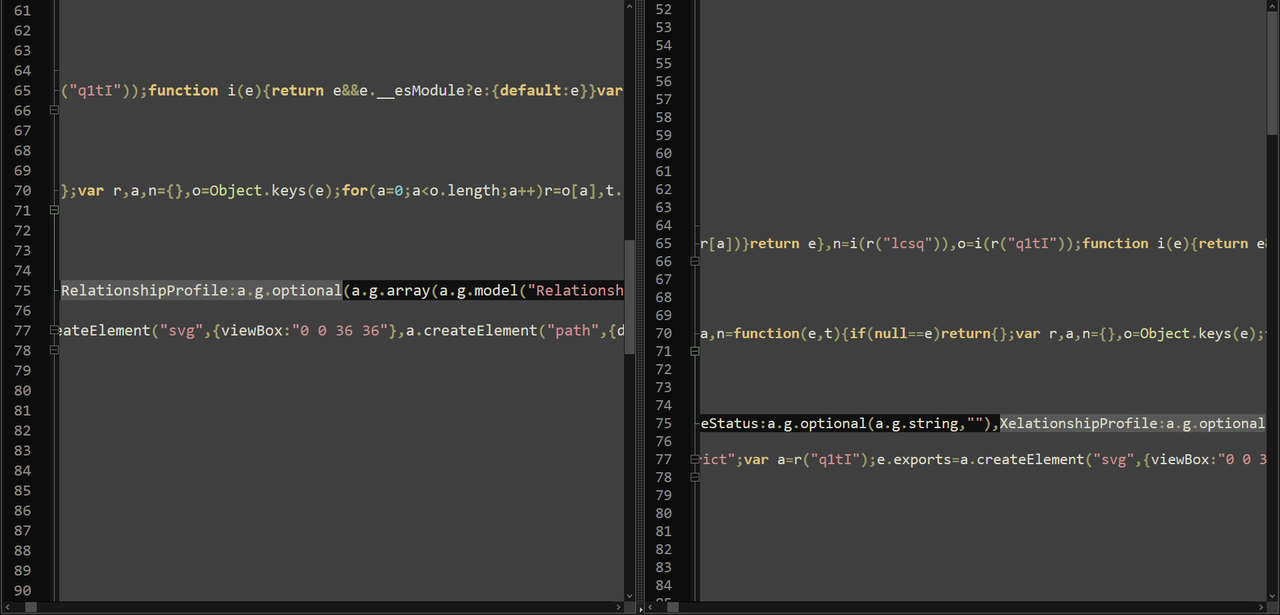1280x615 pixels.
Task: Select line number 90 in the left pane
Action: pos(22,590)
